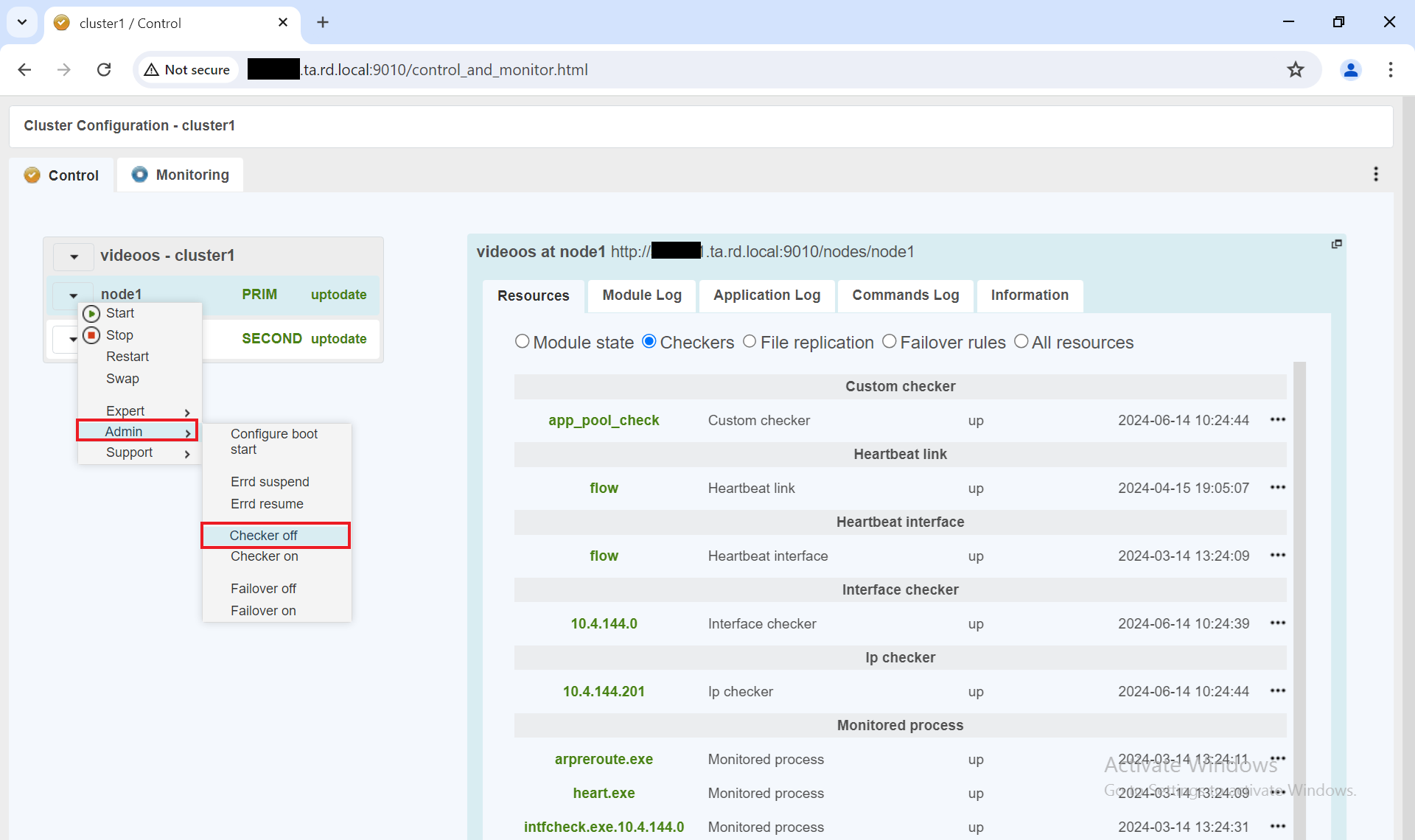
Task: Click the page vertical kebab menu
Action: 1375,175
